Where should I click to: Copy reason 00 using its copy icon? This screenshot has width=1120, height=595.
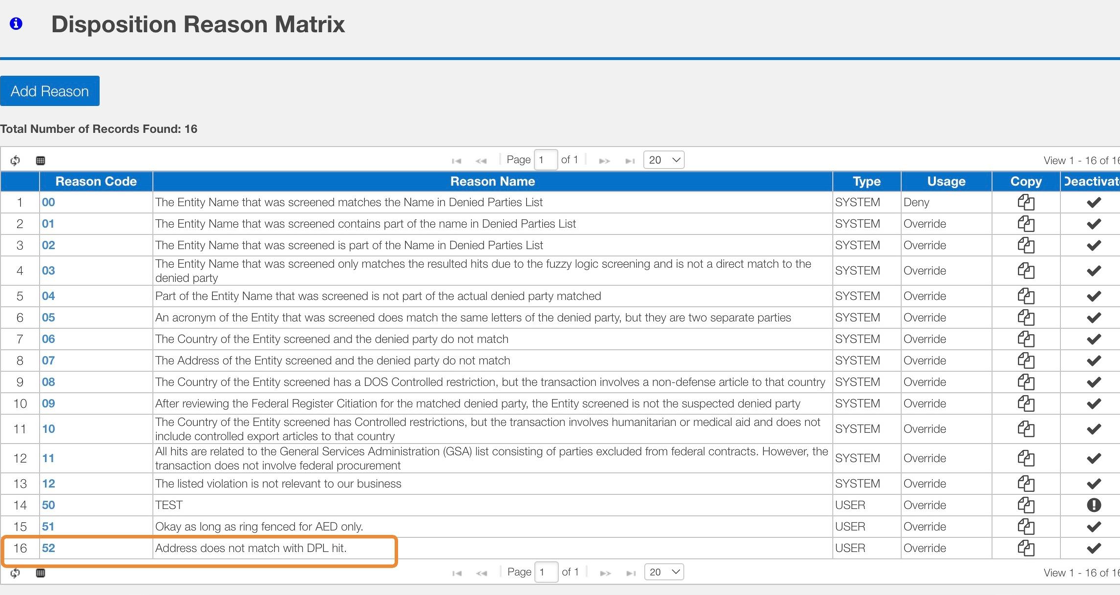pos(1026,202)
